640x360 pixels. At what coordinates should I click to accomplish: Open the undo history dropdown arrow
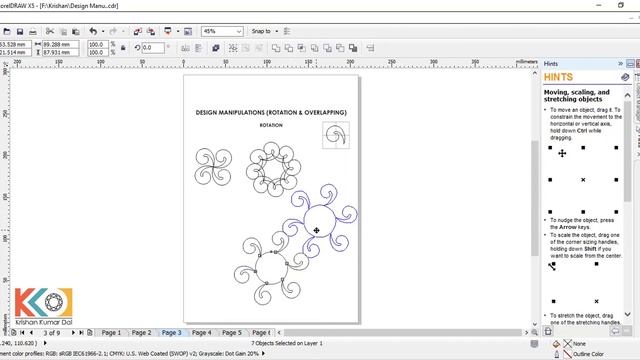point(103,31)
